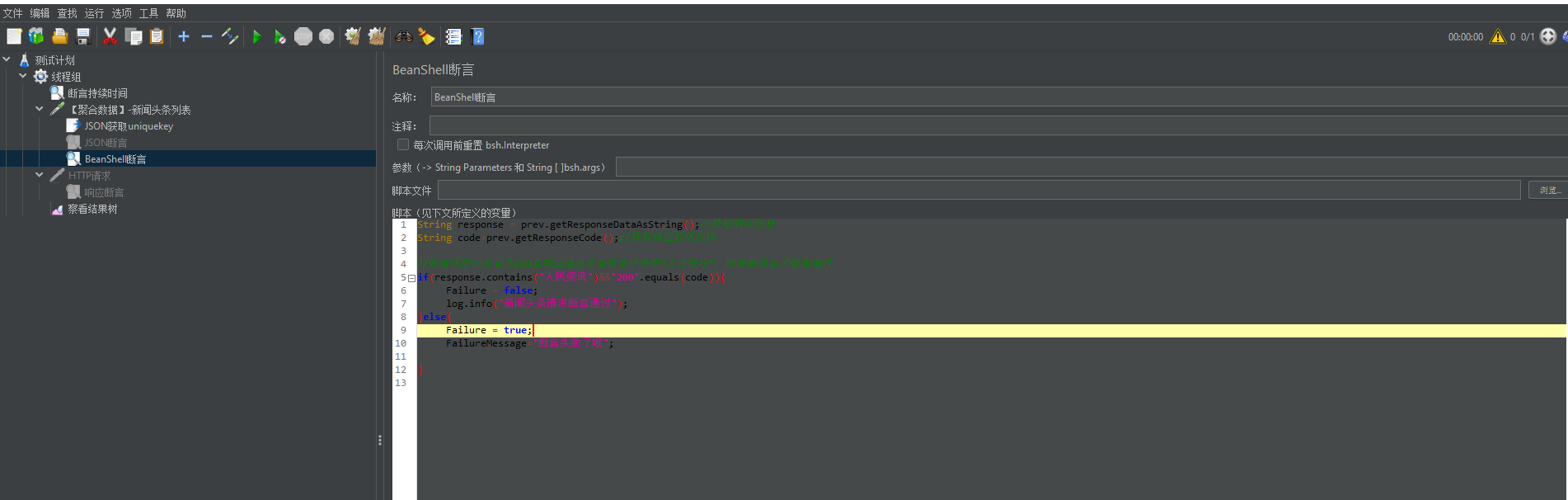Click the 脚本文件 path input field
The height and width of the screenshot is (500, 1568).
(979, 190)
